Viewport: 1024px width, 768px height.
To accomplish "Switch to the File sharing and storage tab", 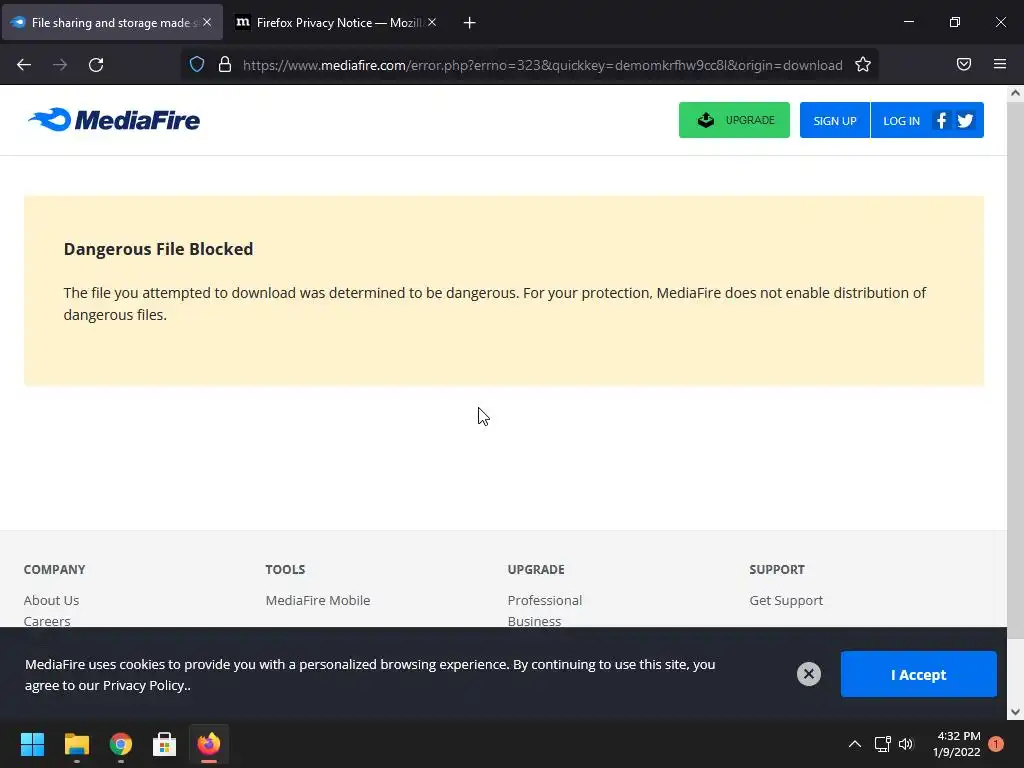I will coord(112,22).
